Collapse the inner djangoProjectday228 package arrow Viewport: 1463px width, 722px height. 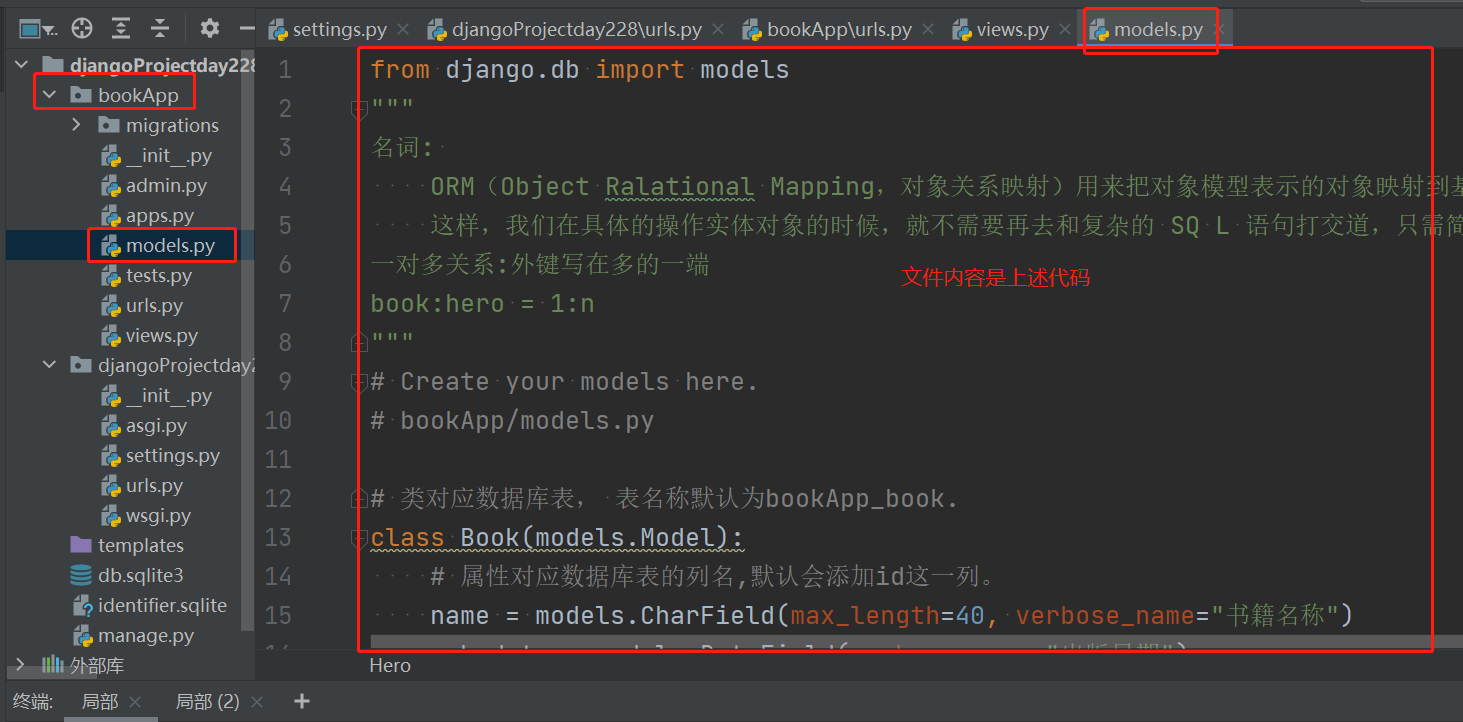50,366
